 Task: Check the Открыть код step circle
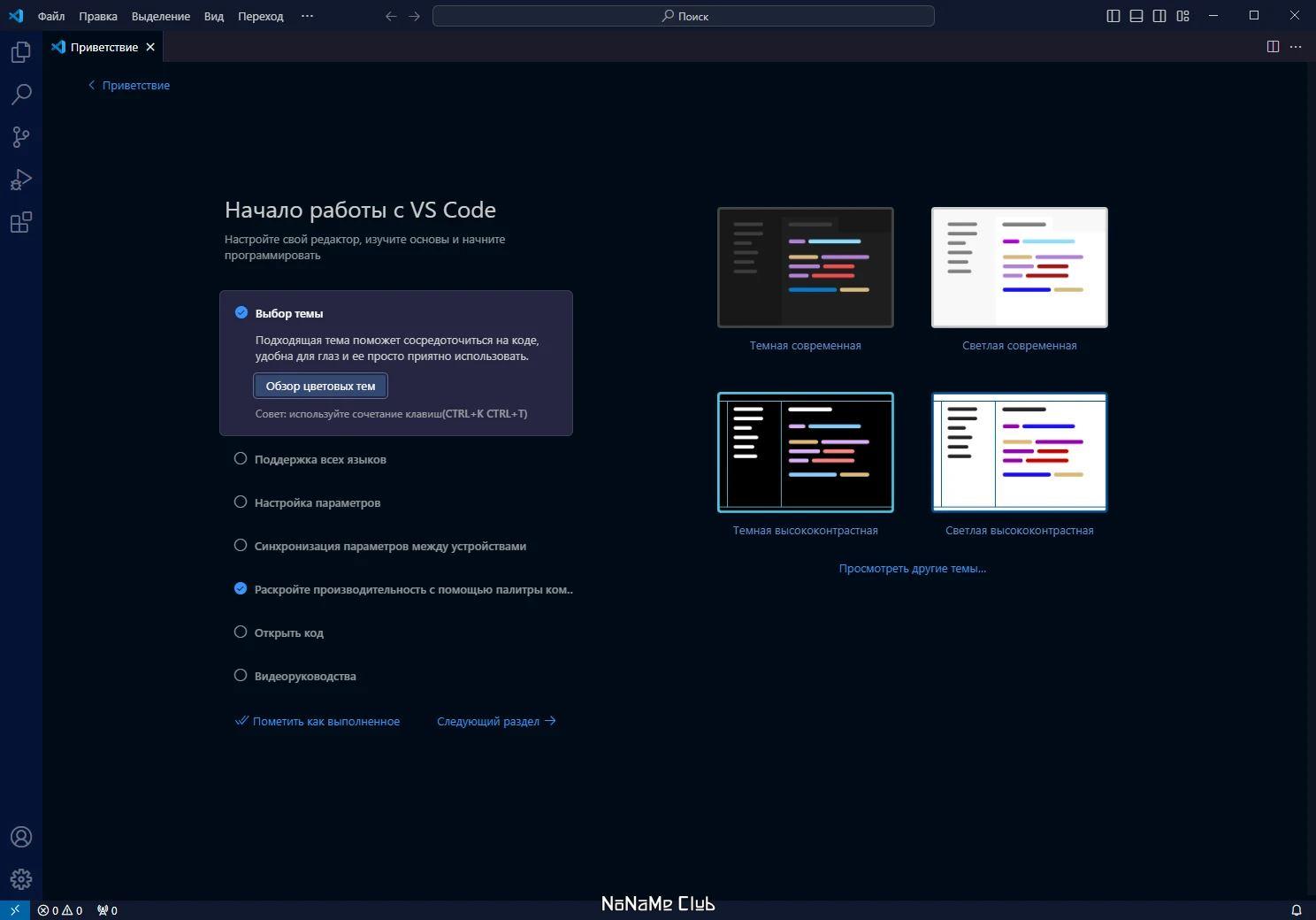pos(241,632)
